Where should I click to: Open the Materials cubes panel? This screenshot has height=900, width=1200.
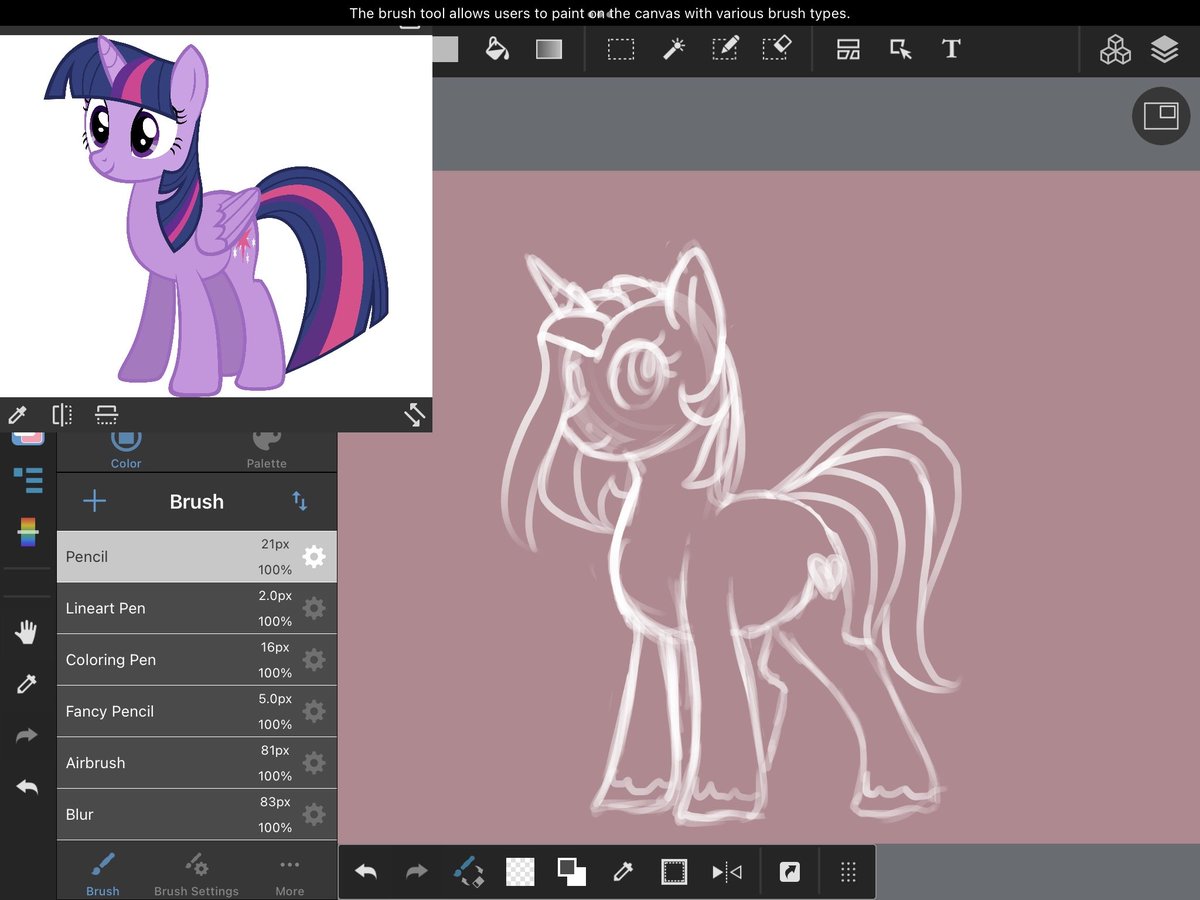pos(1115,49)
